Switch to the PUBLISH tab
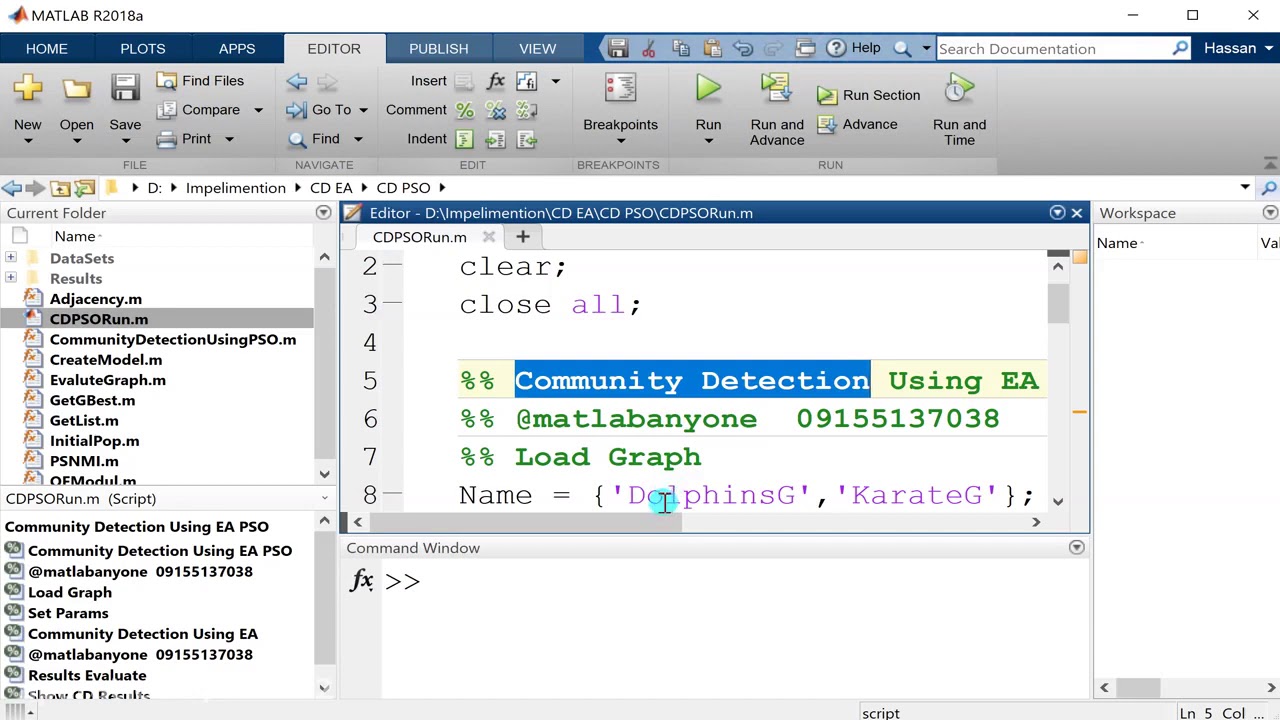This screenshot has width=1280, height=720. [438, 49]
